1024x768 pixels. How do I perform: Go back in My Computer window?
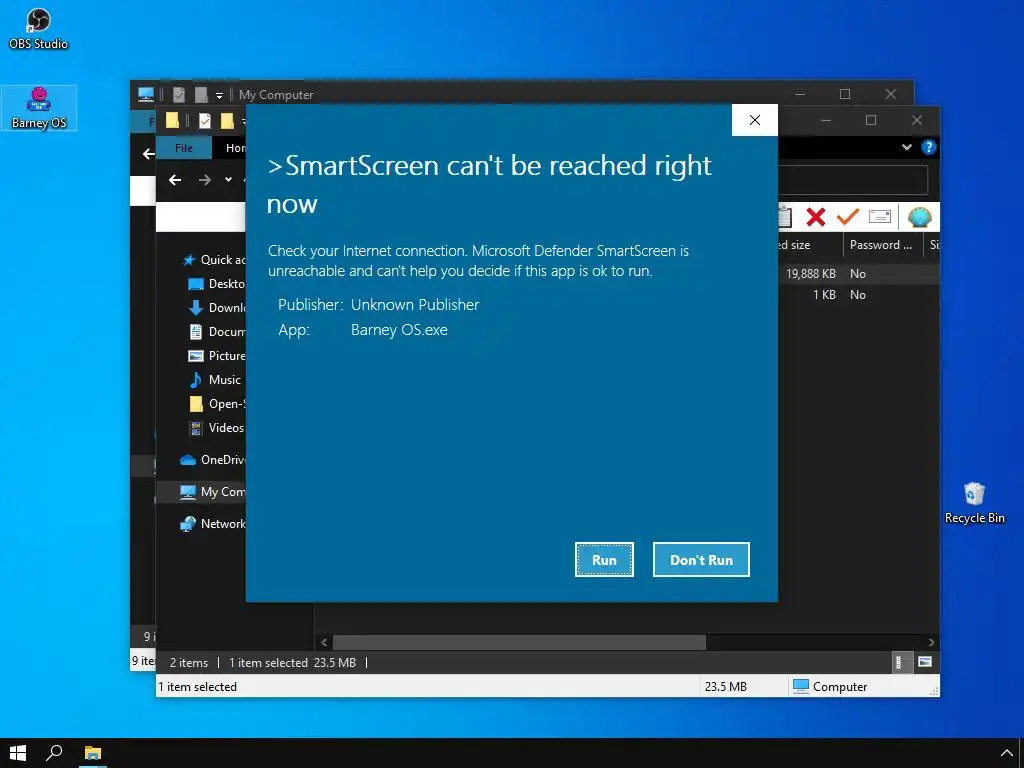[148, 153]
